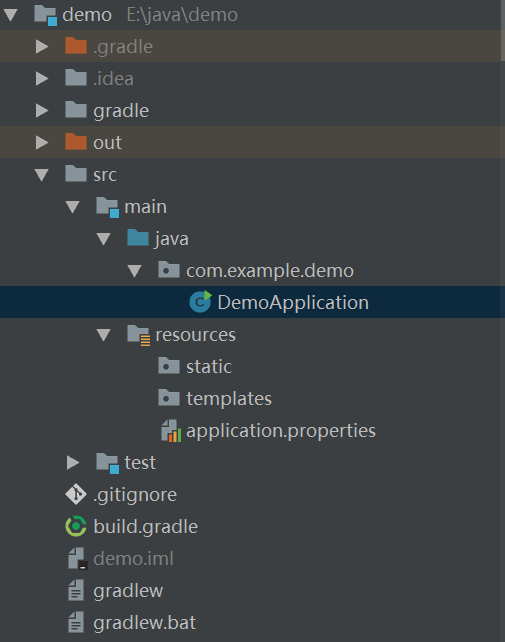Click the resources root folder icon

point(139,336)
